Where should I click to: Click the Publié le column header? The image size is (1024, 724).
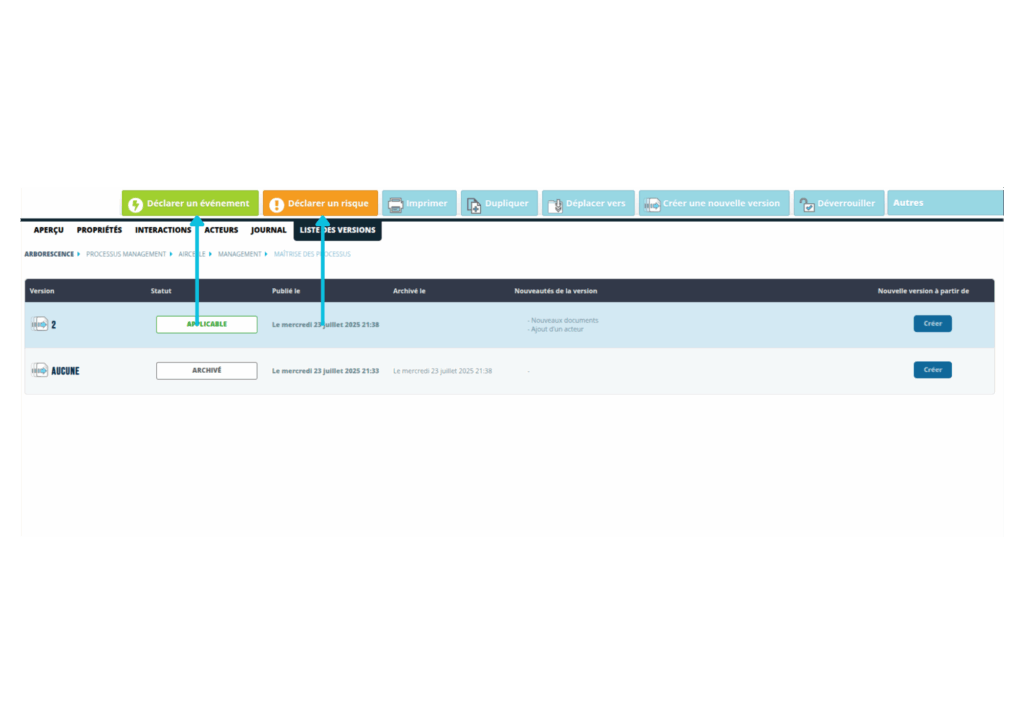coord(286,291)
